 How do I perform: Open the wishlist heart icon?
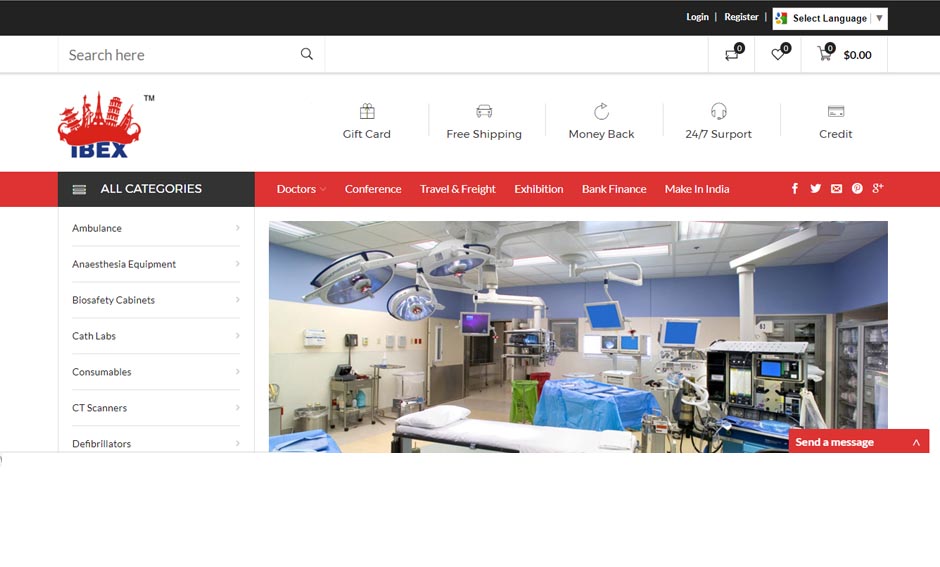778,55
